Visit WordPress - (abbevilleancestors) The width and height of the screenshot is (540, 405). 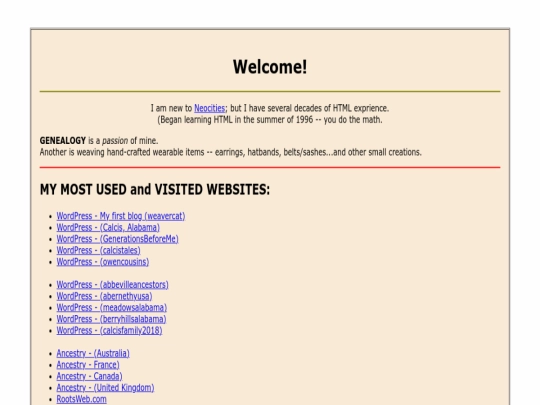(x=113, y=285)
